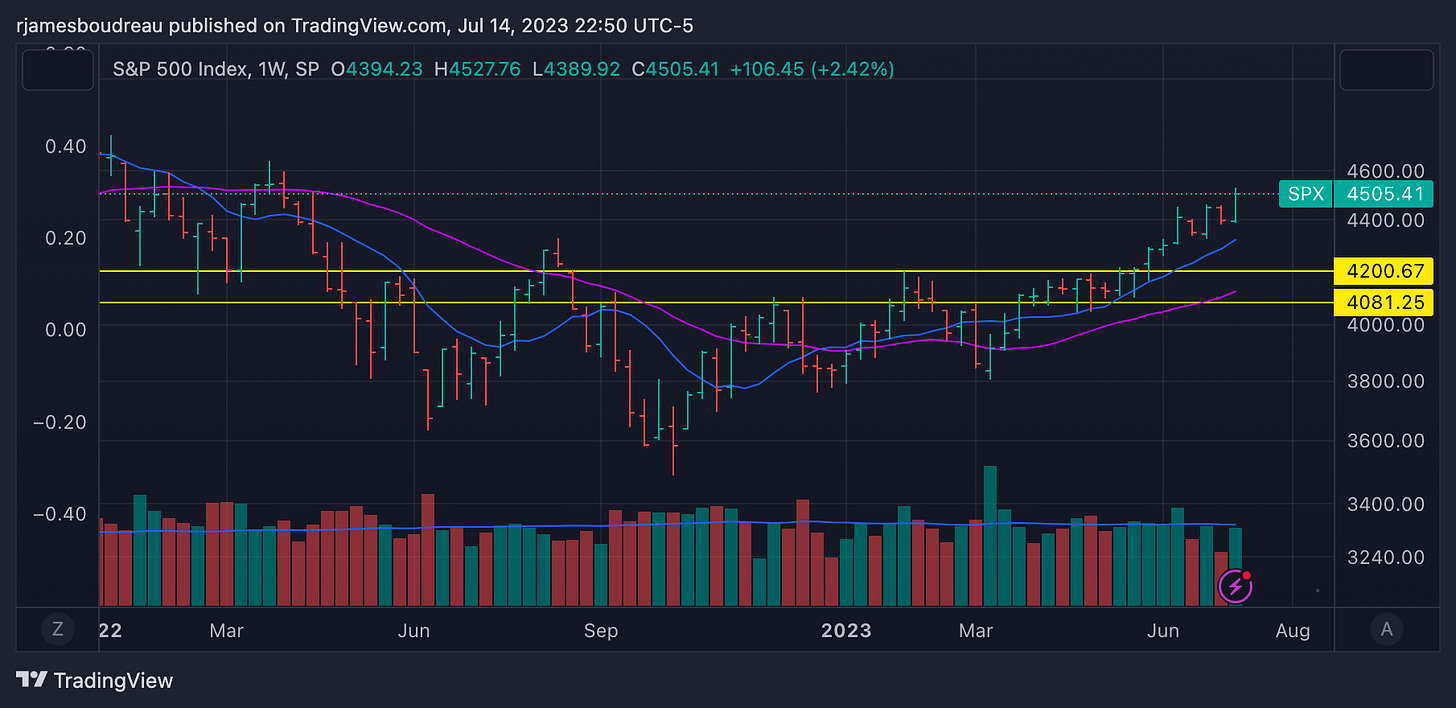Click the open value O4394.23
This screenshot has width=1456, height=708.
click(x=377, y=69)
